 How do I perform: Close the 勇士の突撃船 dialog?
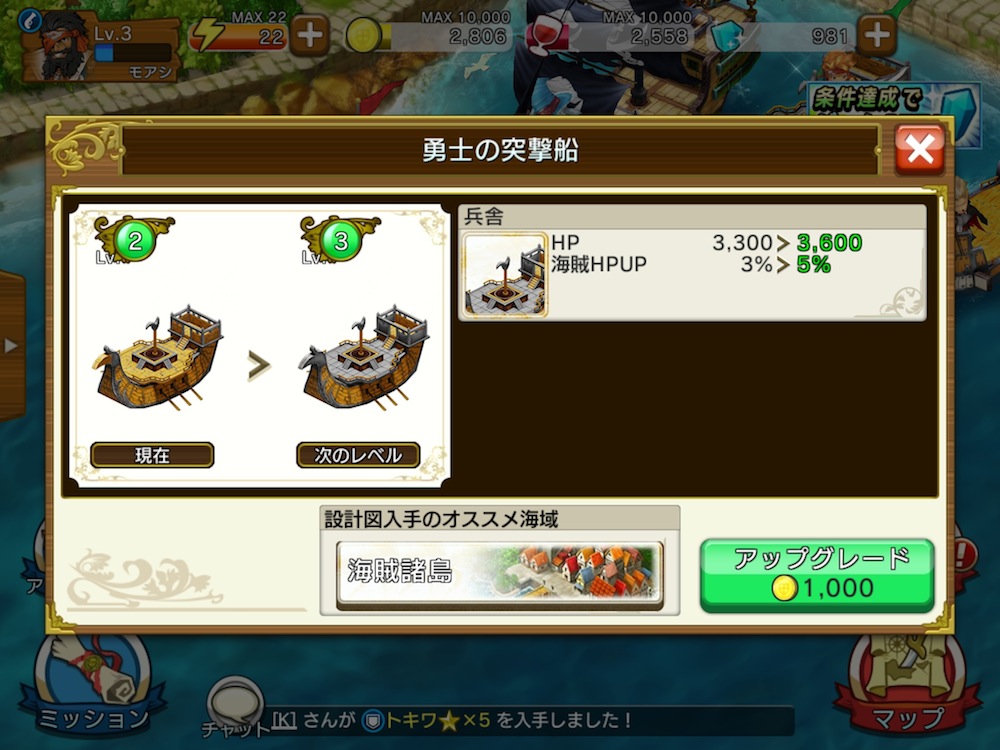(x=919, y=151)
